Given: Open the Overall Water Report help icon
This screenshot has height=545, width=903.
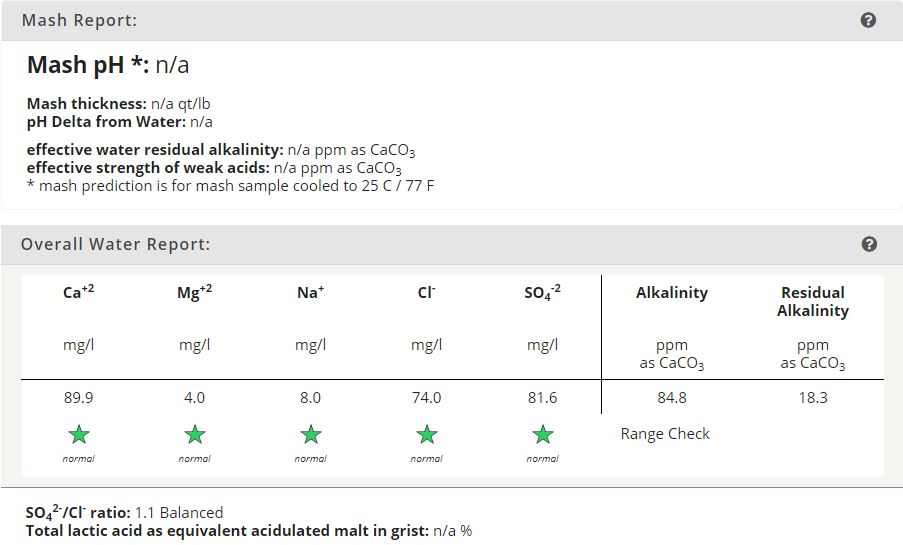Looking at the screenshot, I should [x=868, y=244].
